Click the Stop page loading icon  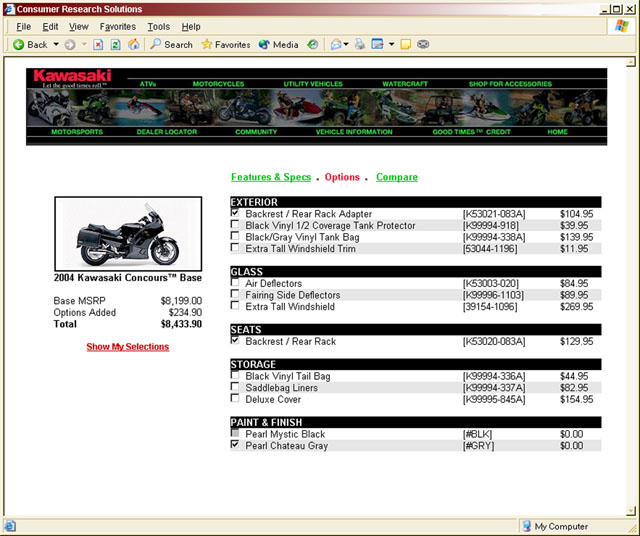coord(98,44)
